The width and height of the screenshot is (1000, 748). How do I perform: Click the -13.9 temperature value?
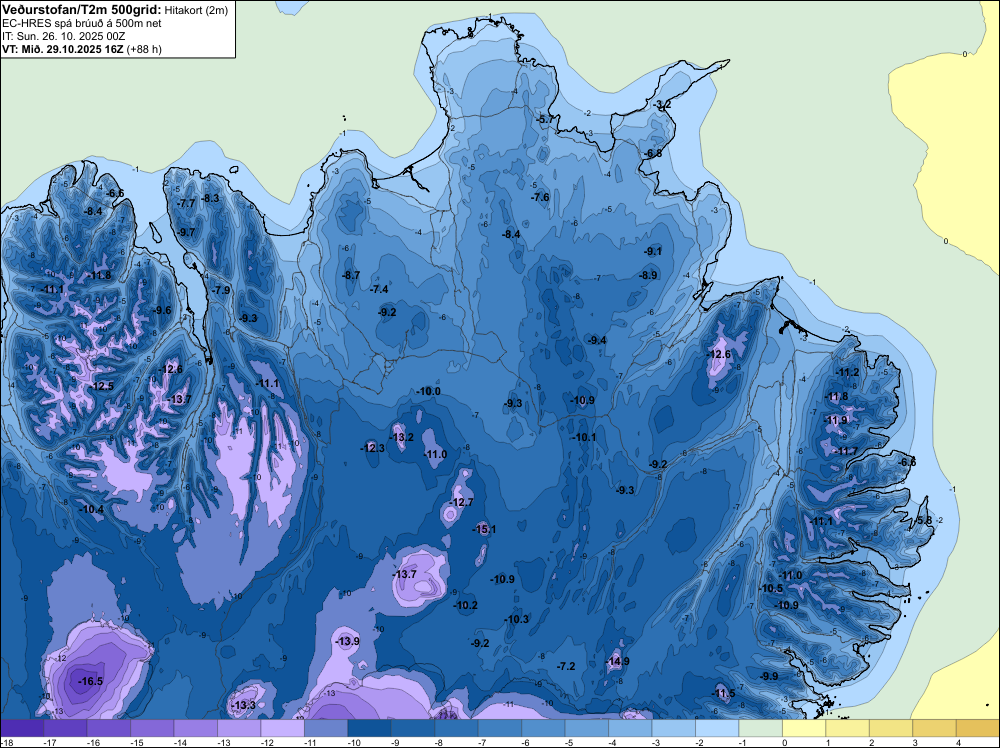(348, 641)
